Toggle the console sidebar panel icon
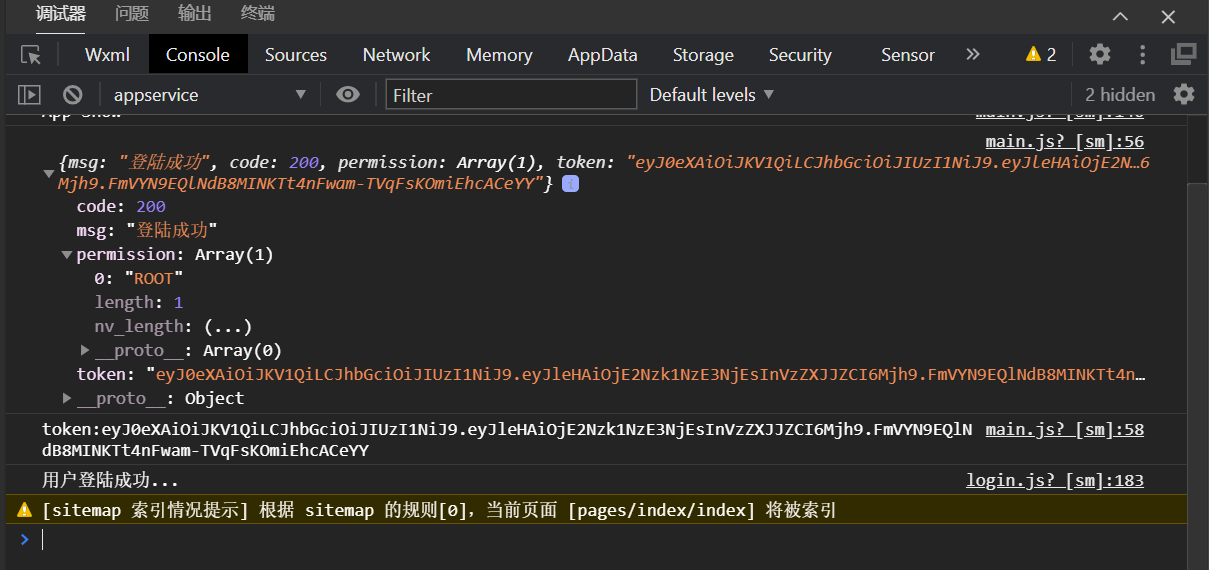Image resolution: width=1209 pixels, height=570 pixels. pyautogui.click(x=30, y=95)
